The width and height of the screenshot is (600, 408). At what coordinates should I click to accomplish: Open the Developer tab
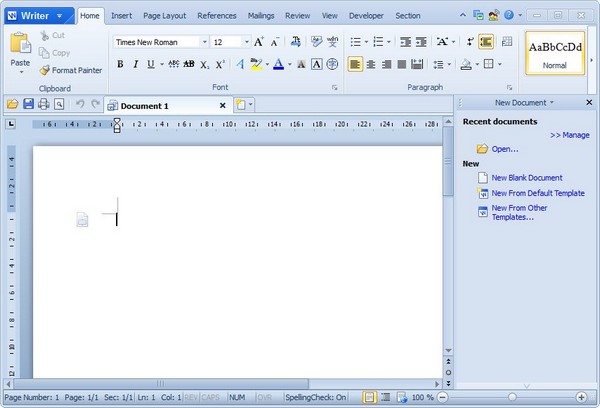coord(366,16)
